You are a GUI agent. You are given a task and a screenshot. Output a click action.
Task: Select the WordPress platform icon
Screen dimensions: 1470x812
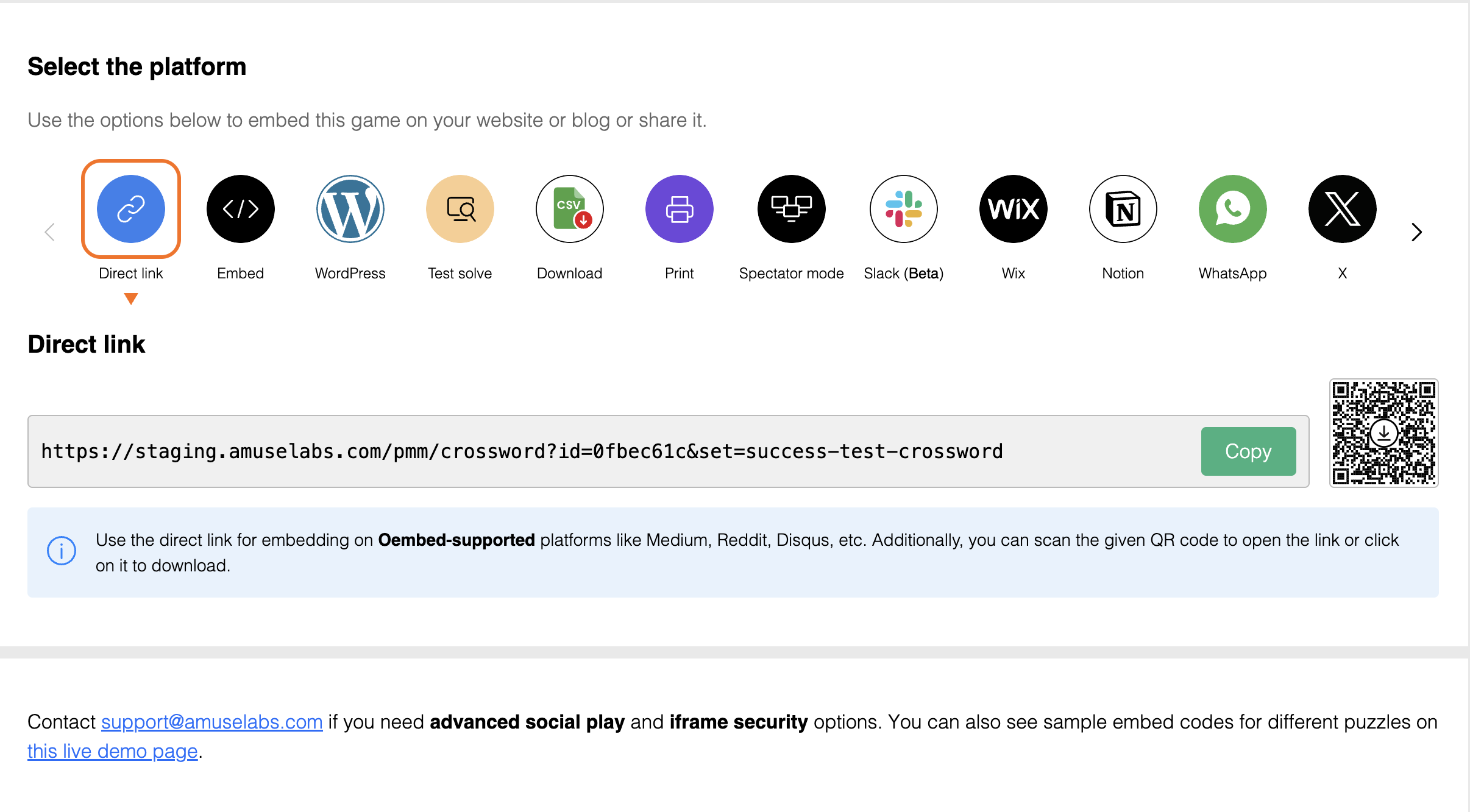click(350, 209)
